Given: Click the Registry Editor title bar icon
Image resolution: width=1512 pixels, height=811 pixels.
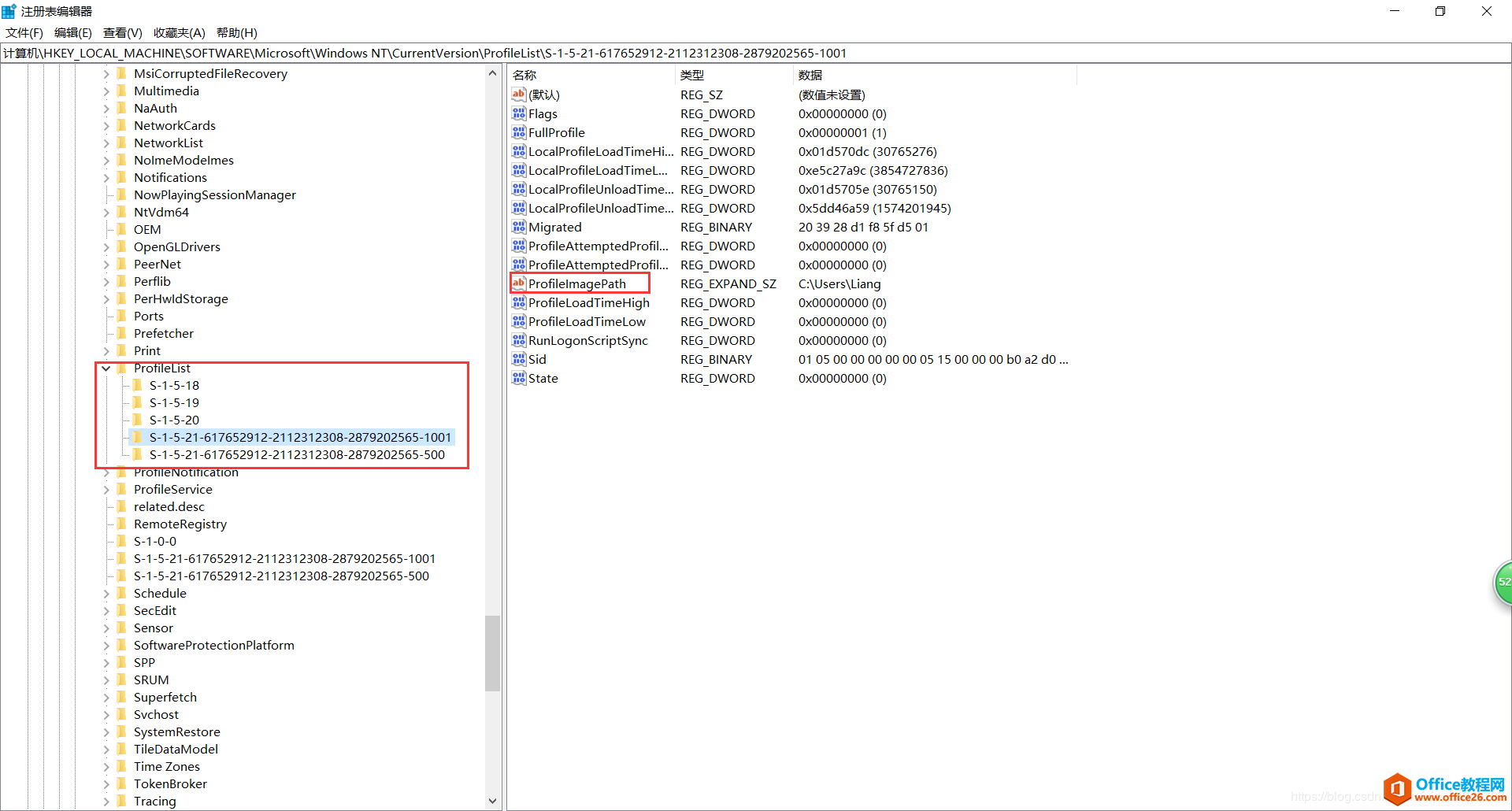Looking at the screenshot, I should (x=9, y=11).
